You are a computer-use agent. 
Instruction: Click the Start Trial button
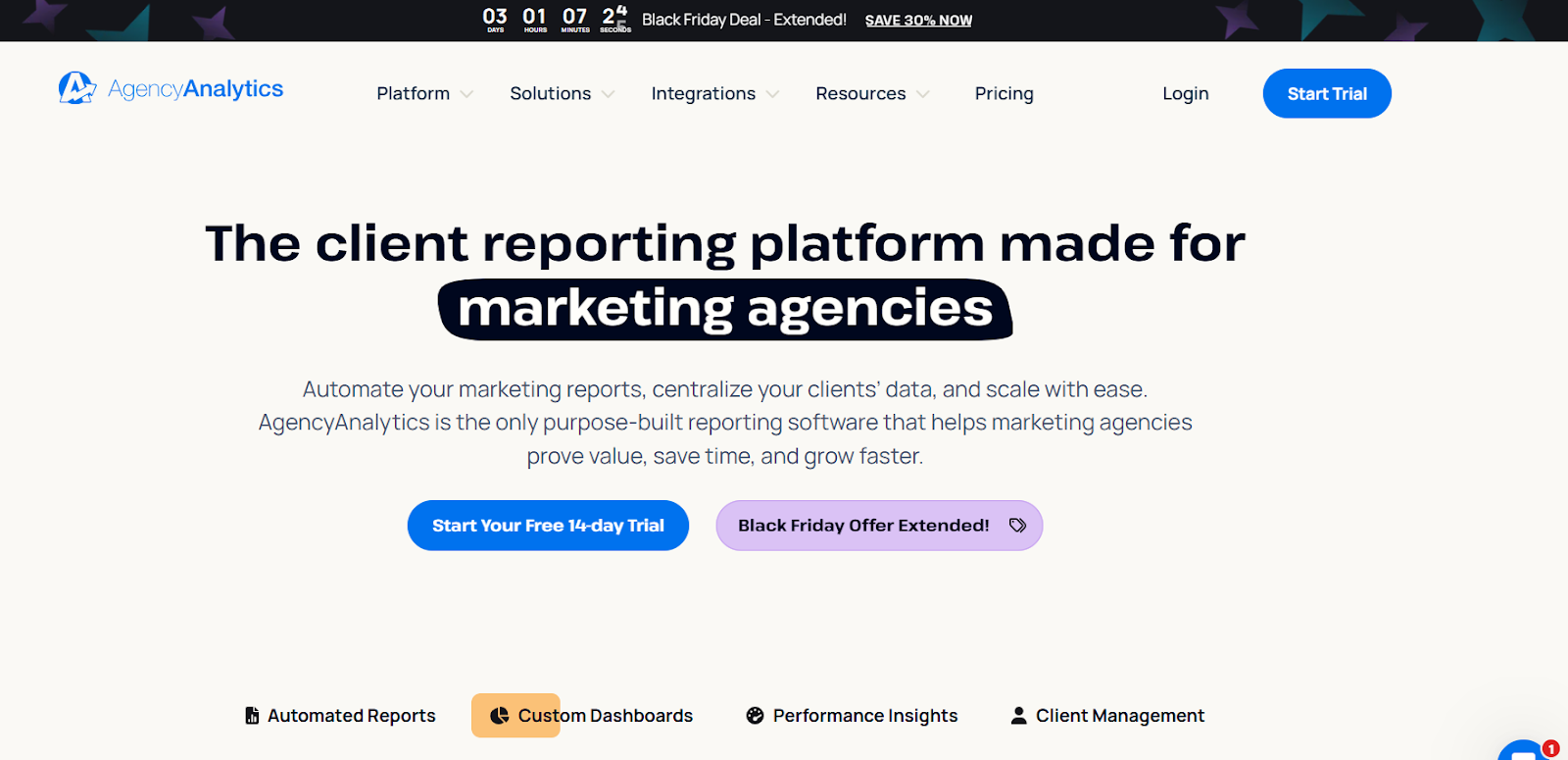(x=1327, y=93)
